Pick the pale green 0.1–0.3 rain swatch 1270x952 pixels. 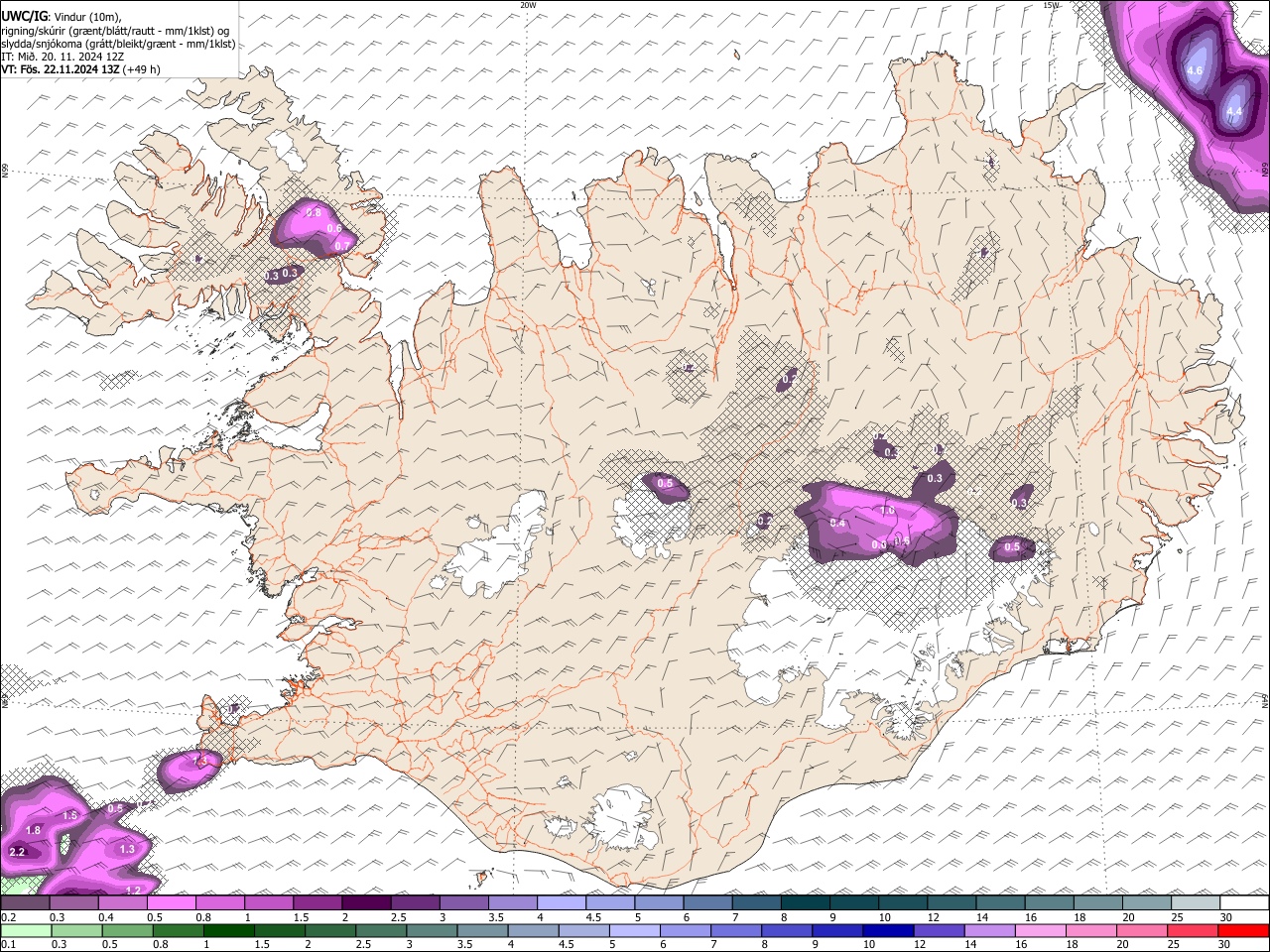point(26,930)
